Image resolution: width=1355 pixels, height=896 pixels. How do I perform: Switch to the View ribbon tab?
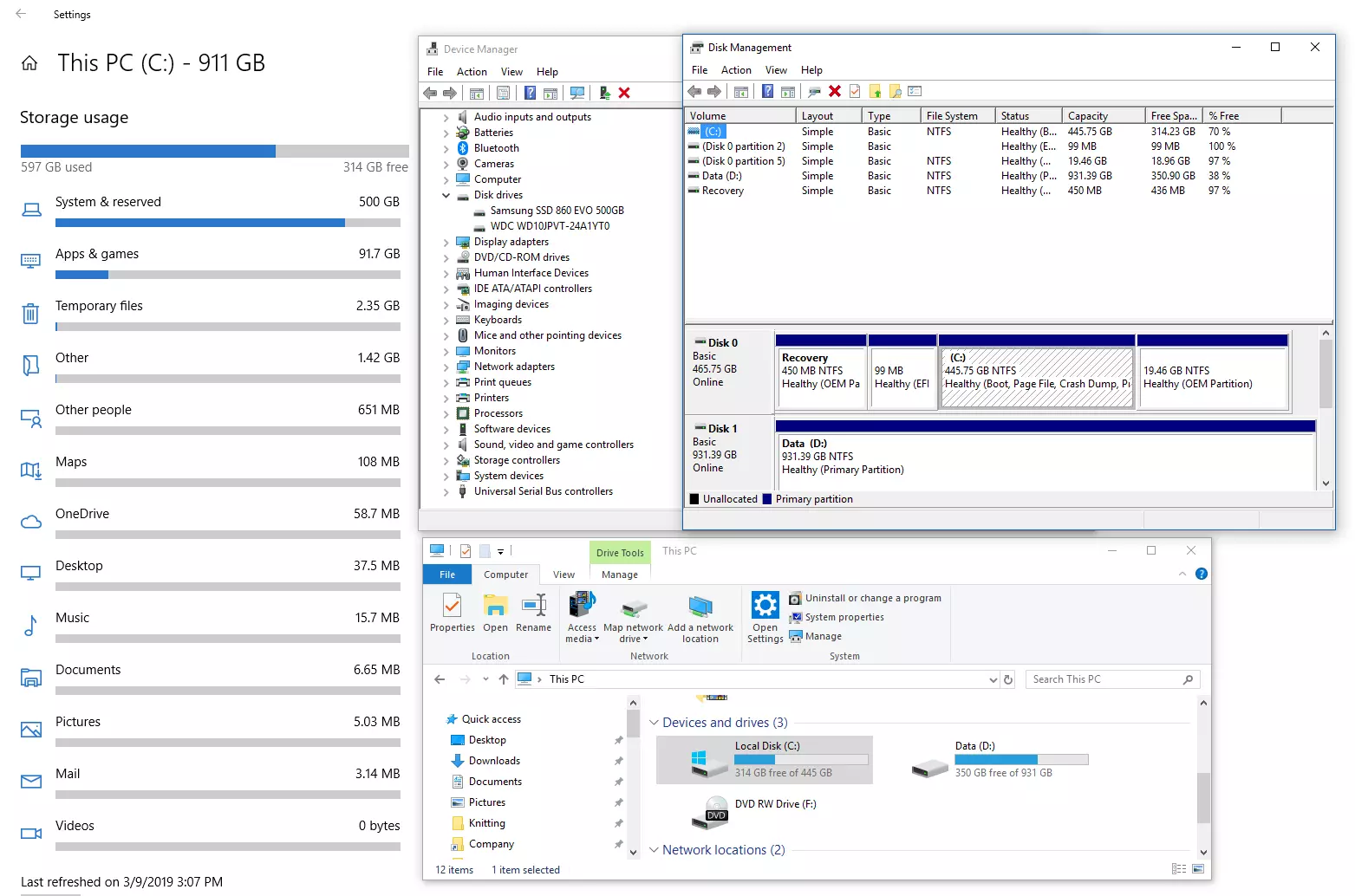563,575
